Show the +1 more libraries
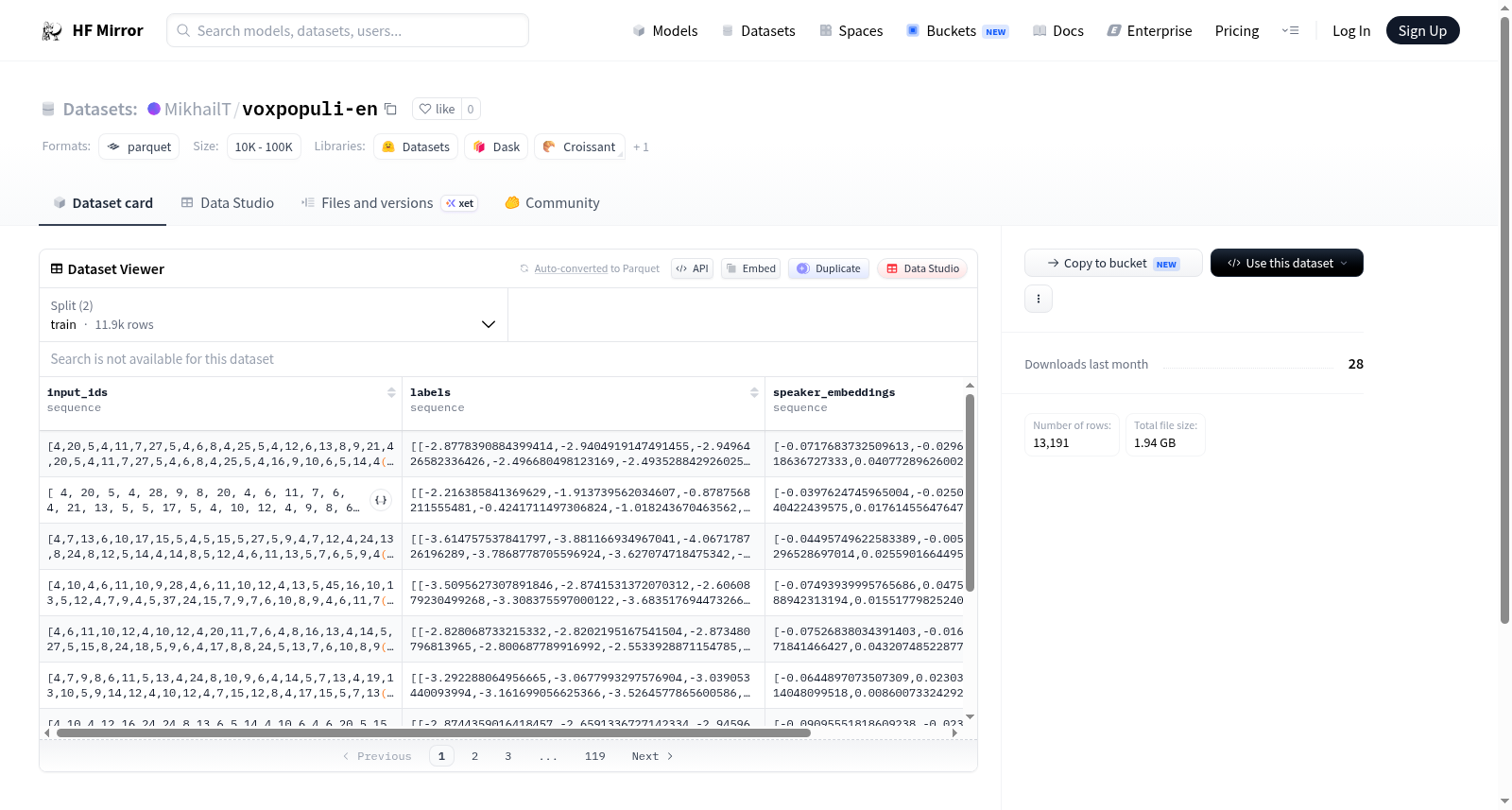The image size is (1512, 810). 641,147
